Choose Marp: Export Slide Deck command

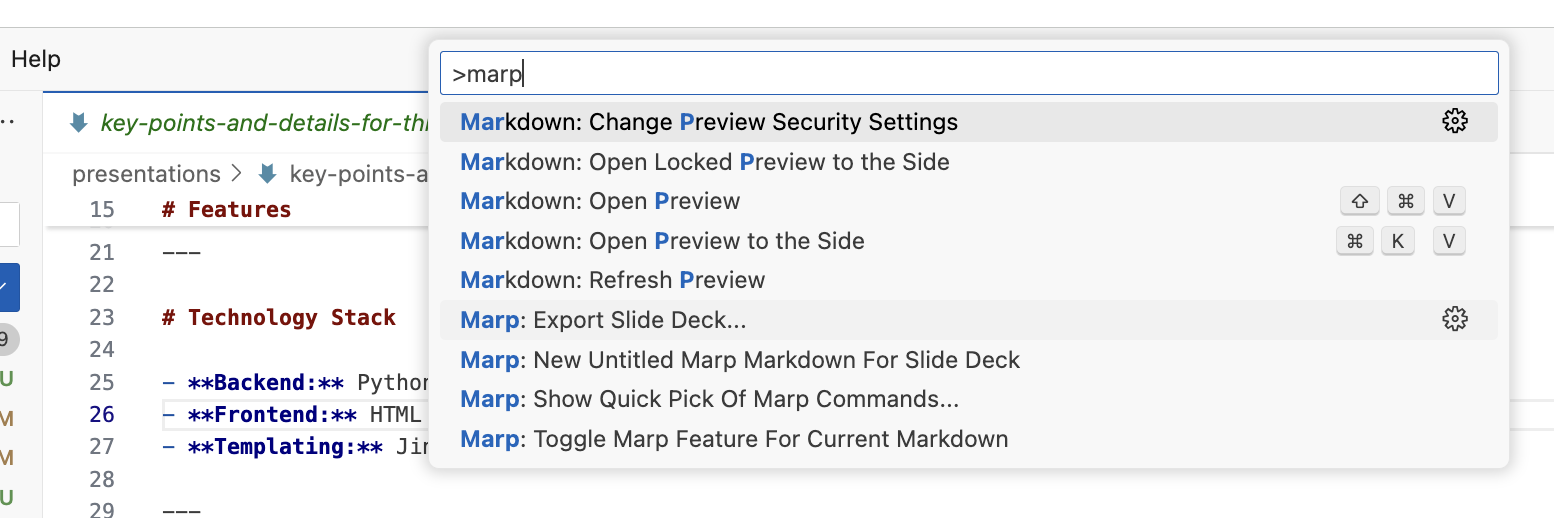tap(603, 320)
